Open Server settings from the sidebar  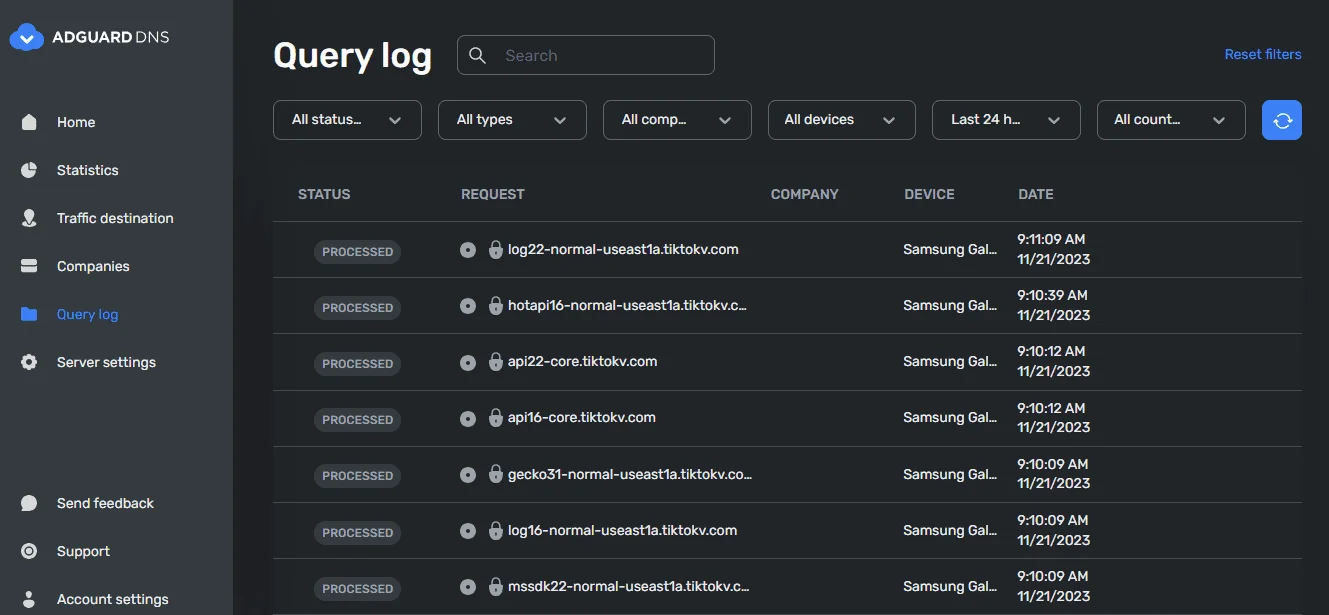tap(106, 362)
